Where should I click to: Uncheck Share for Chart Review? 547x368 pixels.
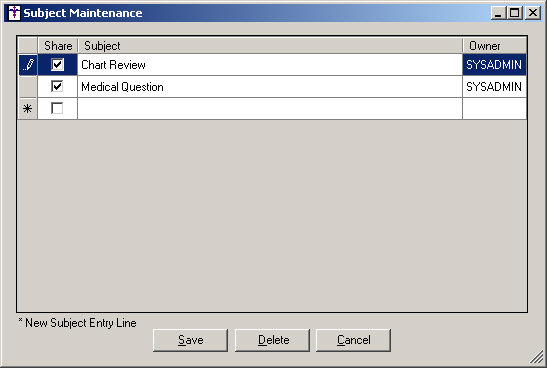57,65
